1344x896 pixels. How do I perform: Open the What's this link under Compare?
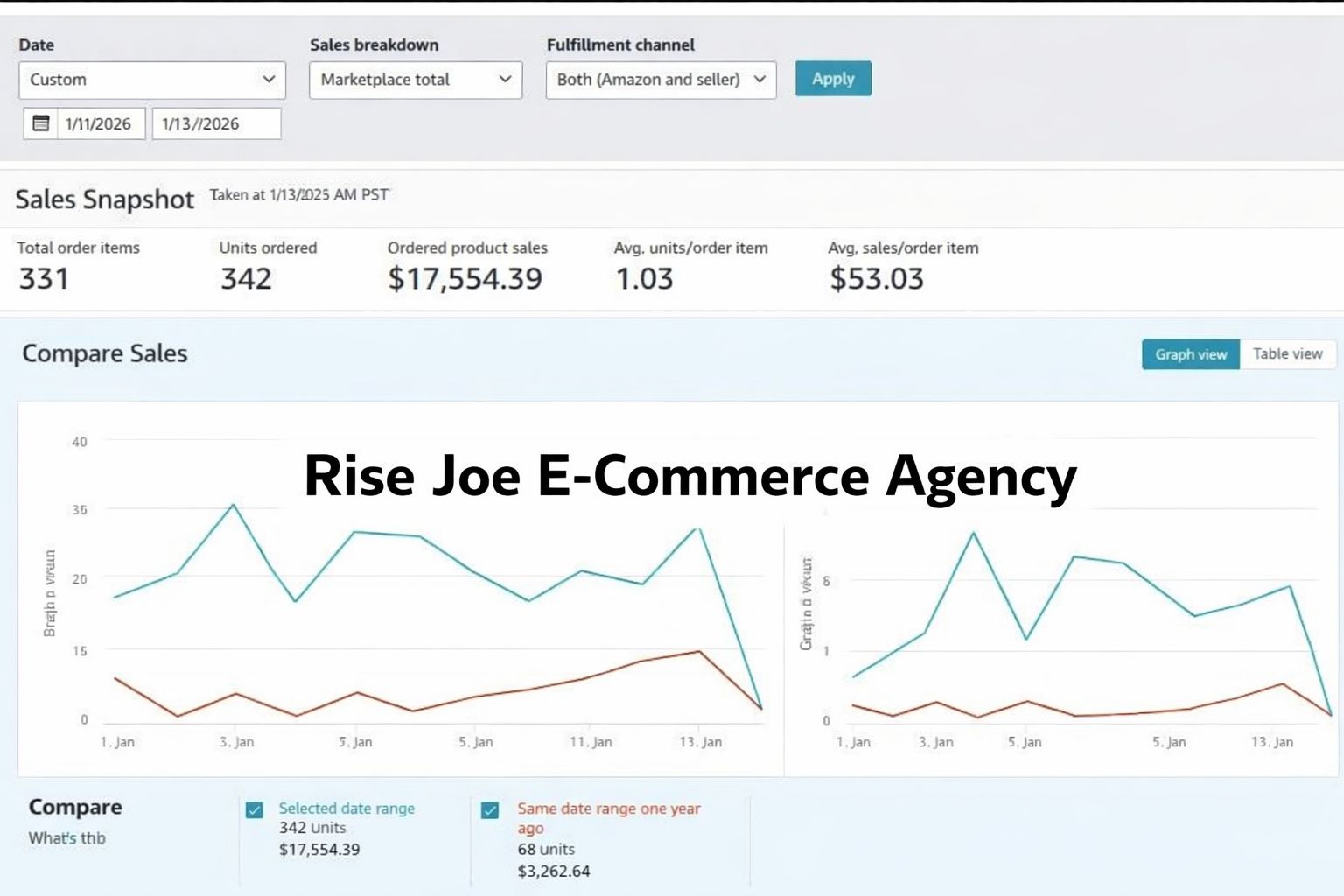[x=66, y=838]
